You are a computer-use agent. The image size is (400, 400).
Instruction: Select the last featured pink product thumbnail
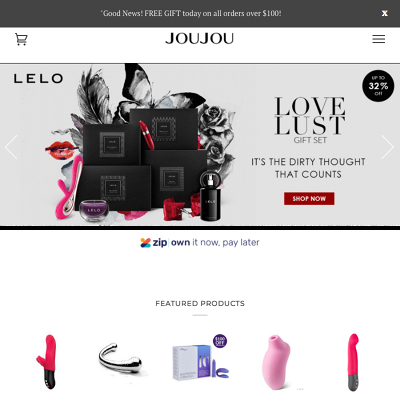point(353,362)
